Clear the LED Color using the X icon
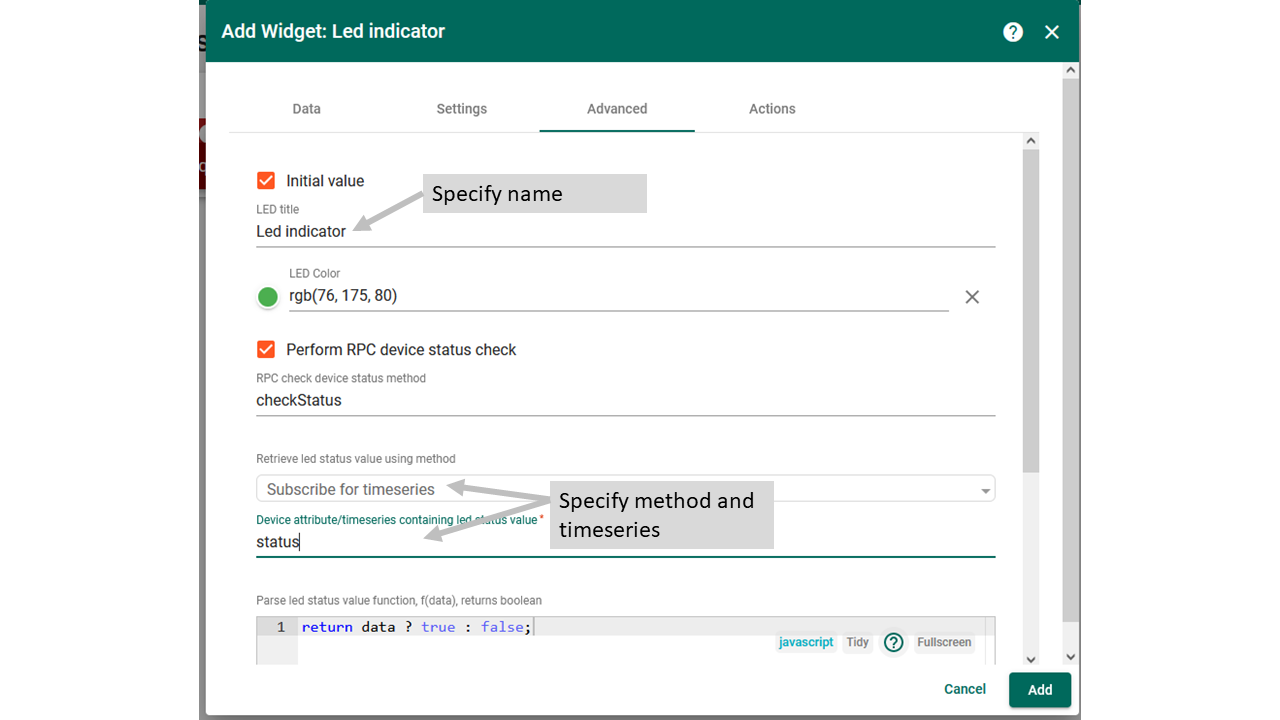 click(971, 296)
